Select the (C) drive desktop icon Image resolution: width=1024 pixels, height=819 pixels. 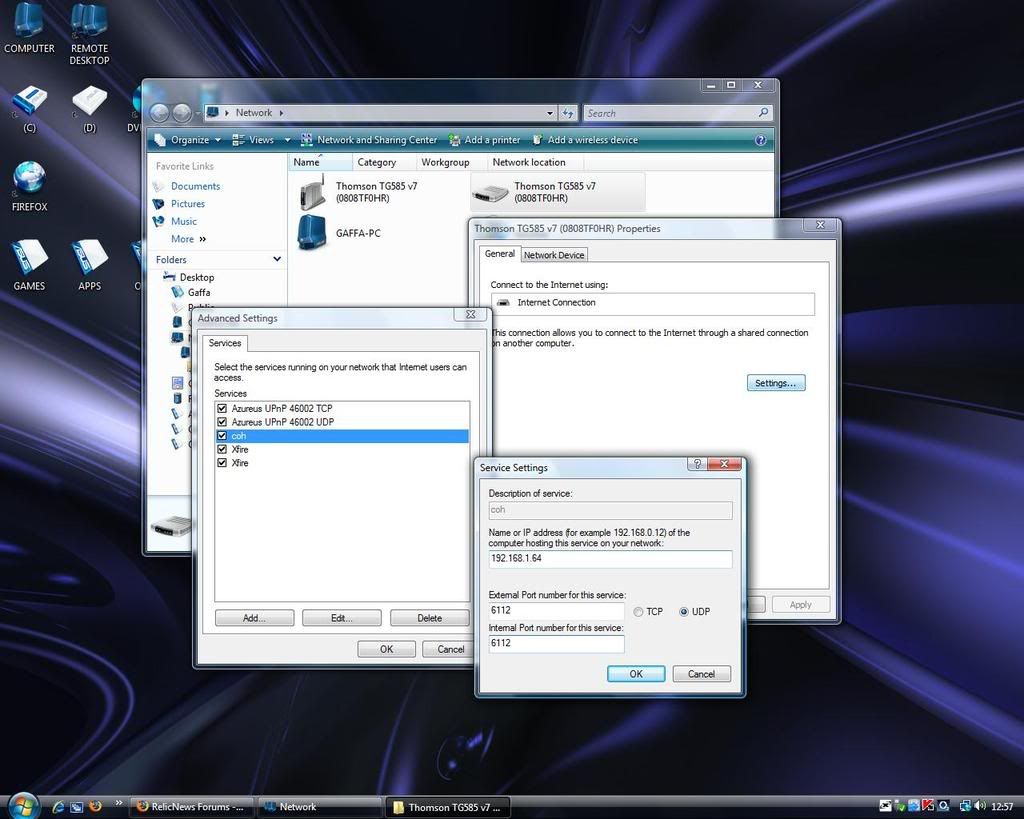[x=29, y=109]
